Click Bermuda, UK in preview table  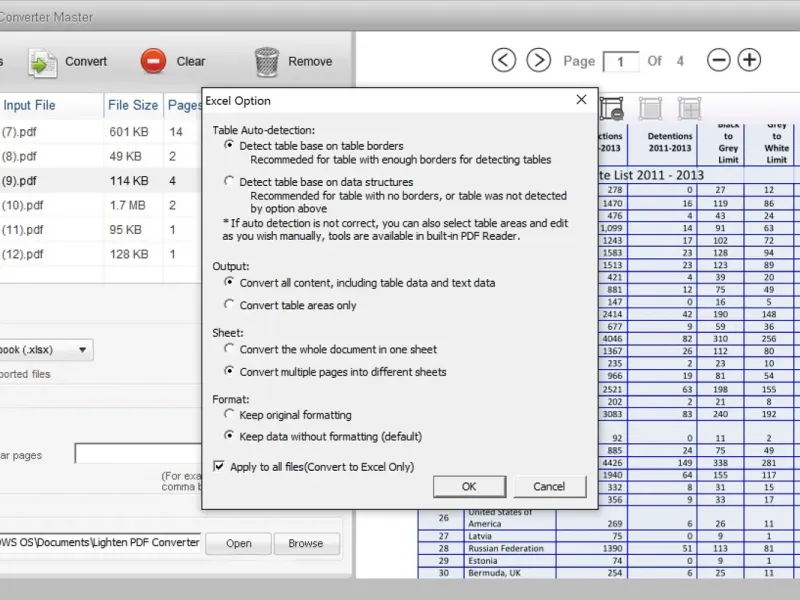click(494, 573)
